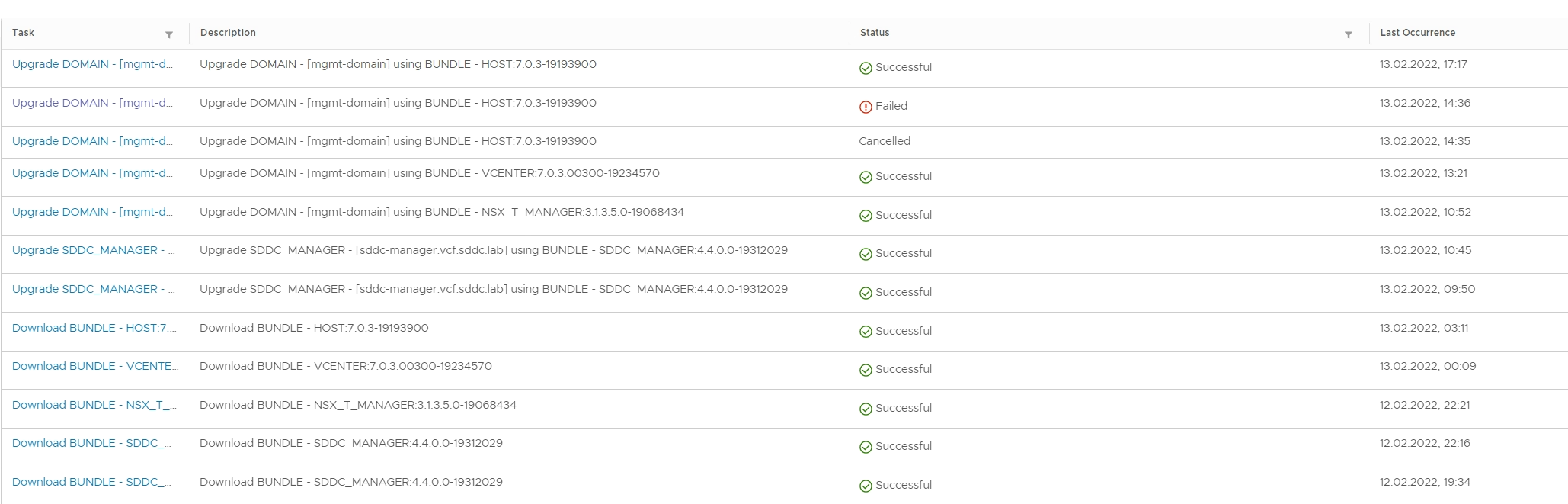Open the failed Upgrade DOMAIN task from 14:36
Viewport: 1568px width, 504px height.
[92, 103]
